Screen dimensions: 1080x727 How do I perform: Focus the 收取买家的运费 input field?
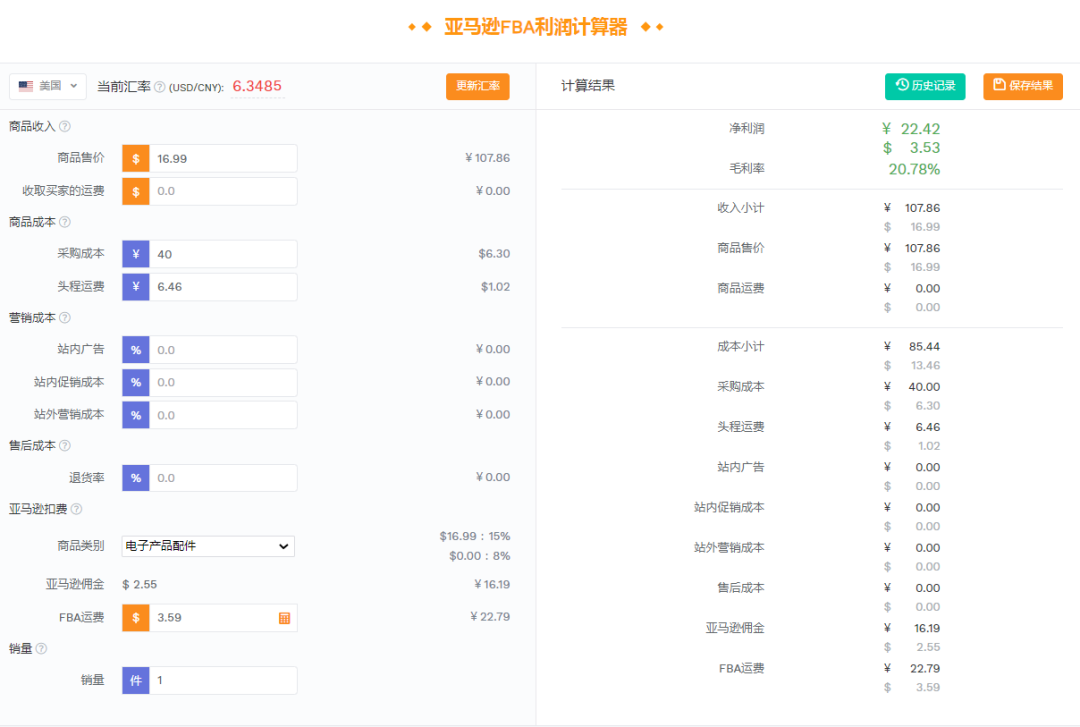point(223,191)
